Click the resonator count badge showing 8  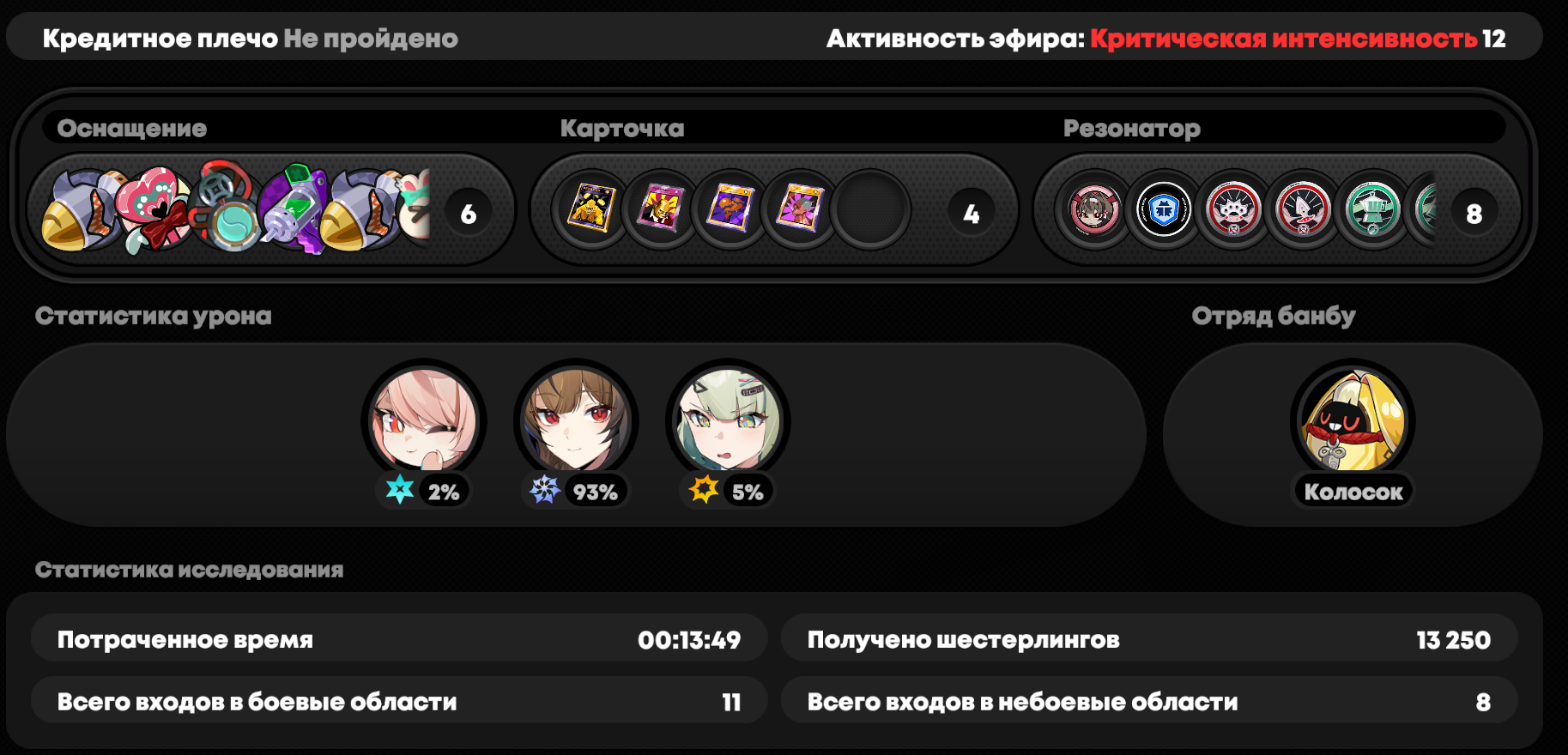point(1474,213)
